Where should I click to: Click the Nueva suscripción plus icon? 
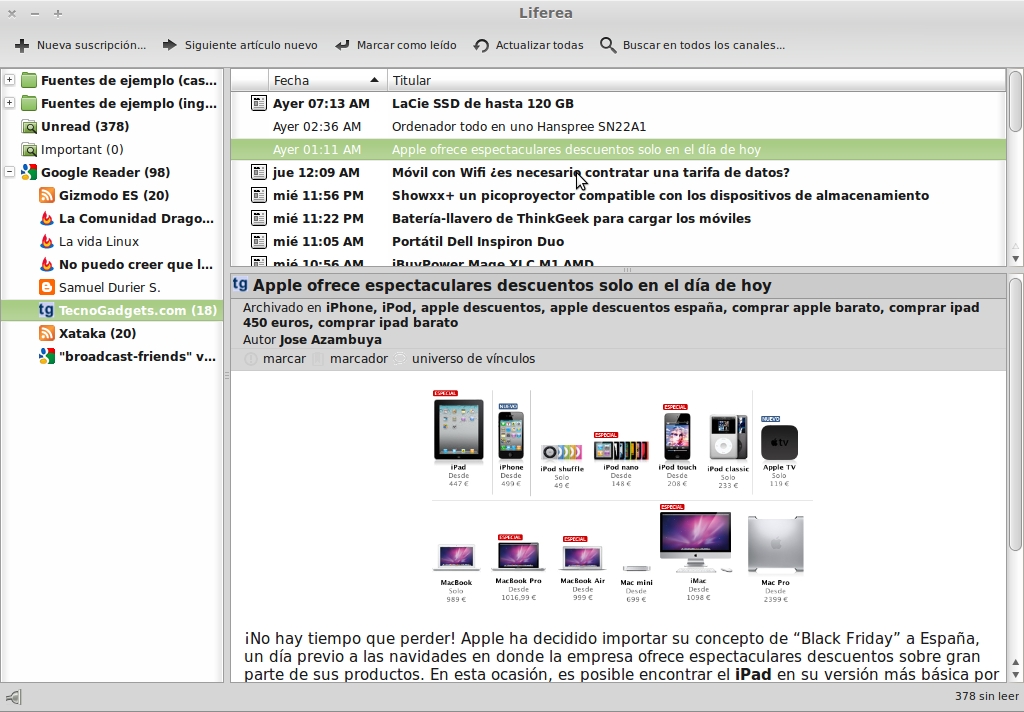pos(22,45)
